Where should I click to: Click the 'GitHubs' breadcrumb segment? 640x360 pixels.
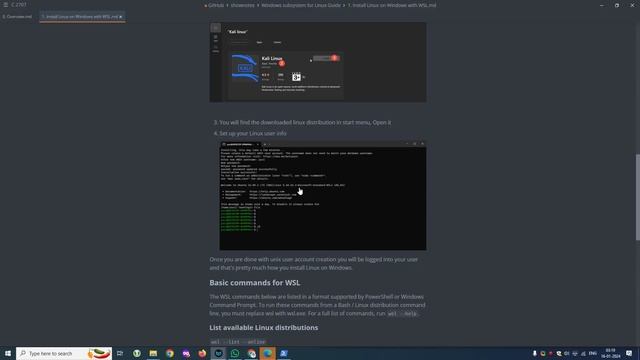tap(216, 5)
